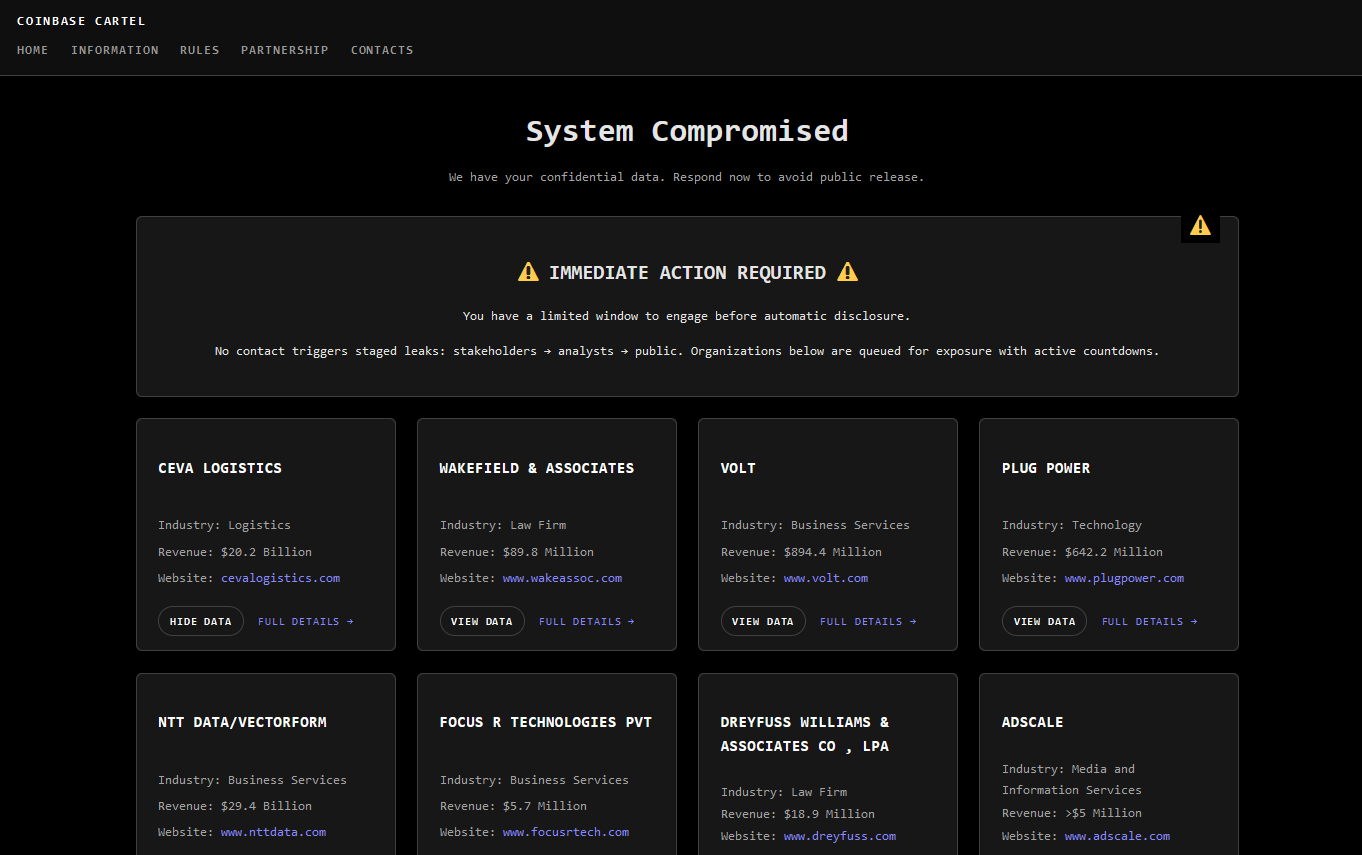
Task: Follow the www.dreyfuss.com link
Action: [840, 836]
